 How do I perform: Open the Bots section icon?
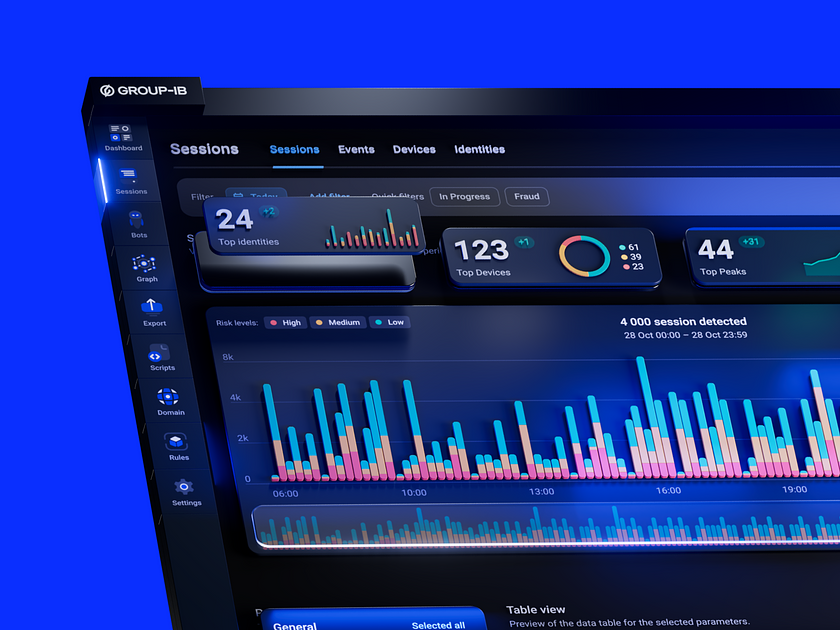(x=138, y=220)
